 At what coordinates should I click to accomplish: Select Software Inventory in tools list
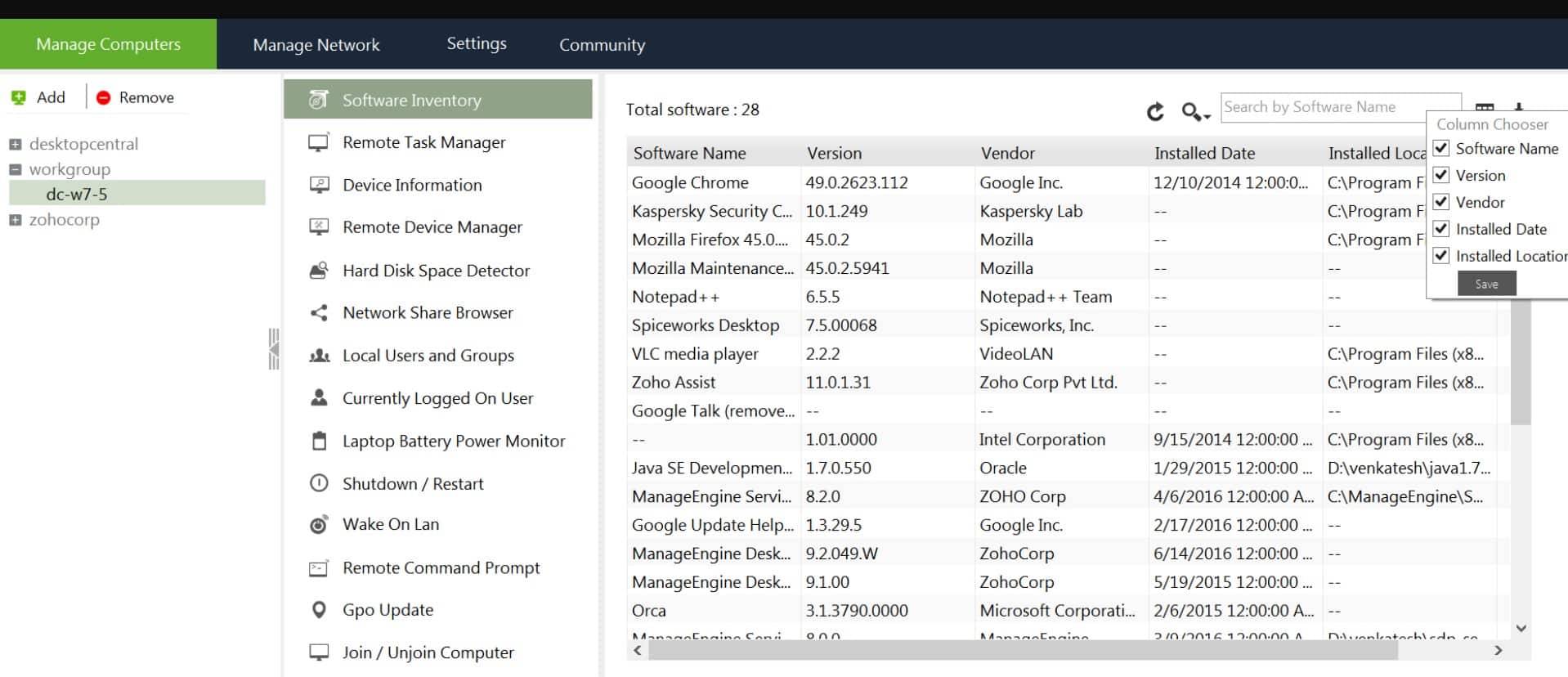(438, 100)
